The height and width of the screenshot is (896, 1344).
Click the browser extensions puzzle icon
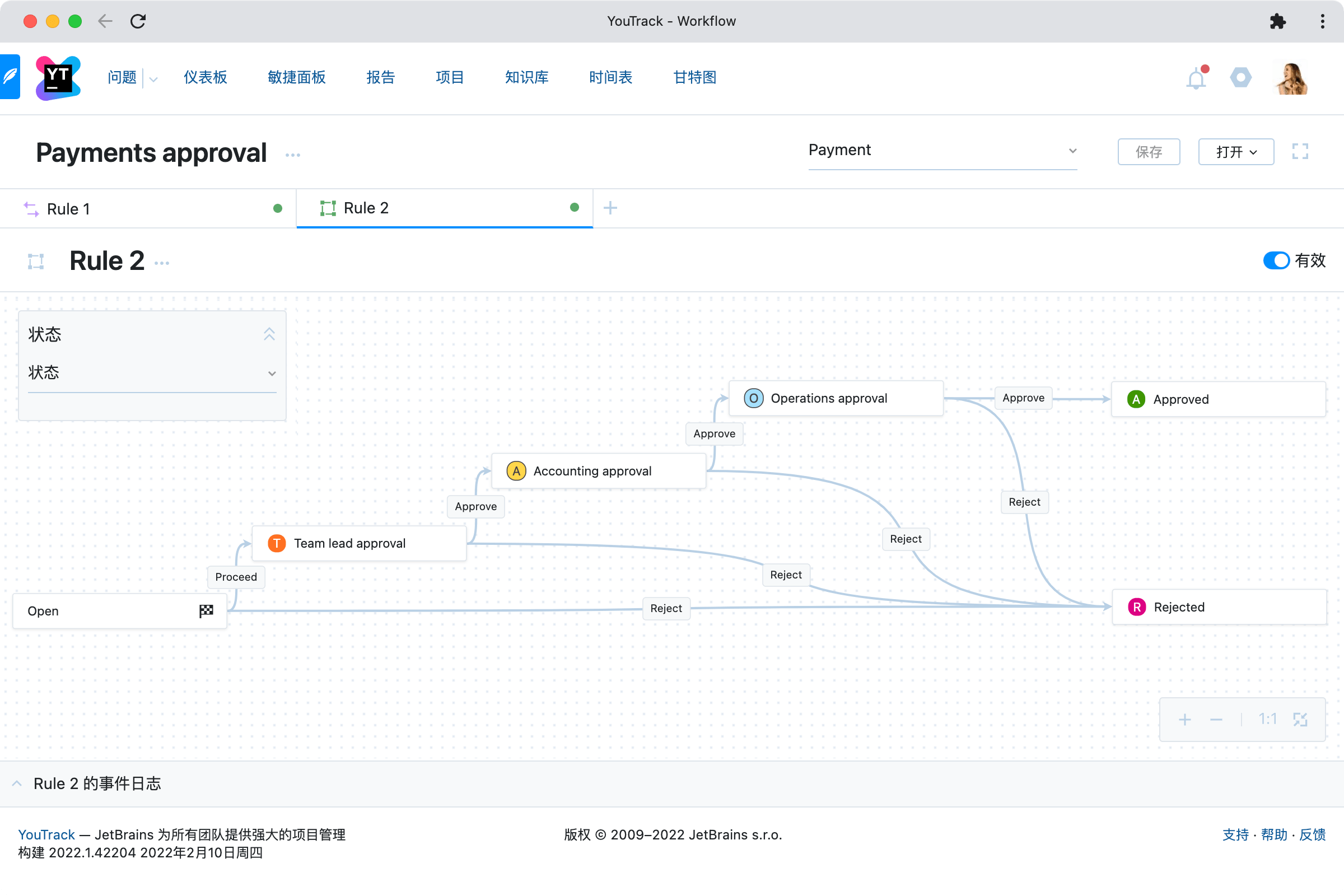pos(1277,21)
